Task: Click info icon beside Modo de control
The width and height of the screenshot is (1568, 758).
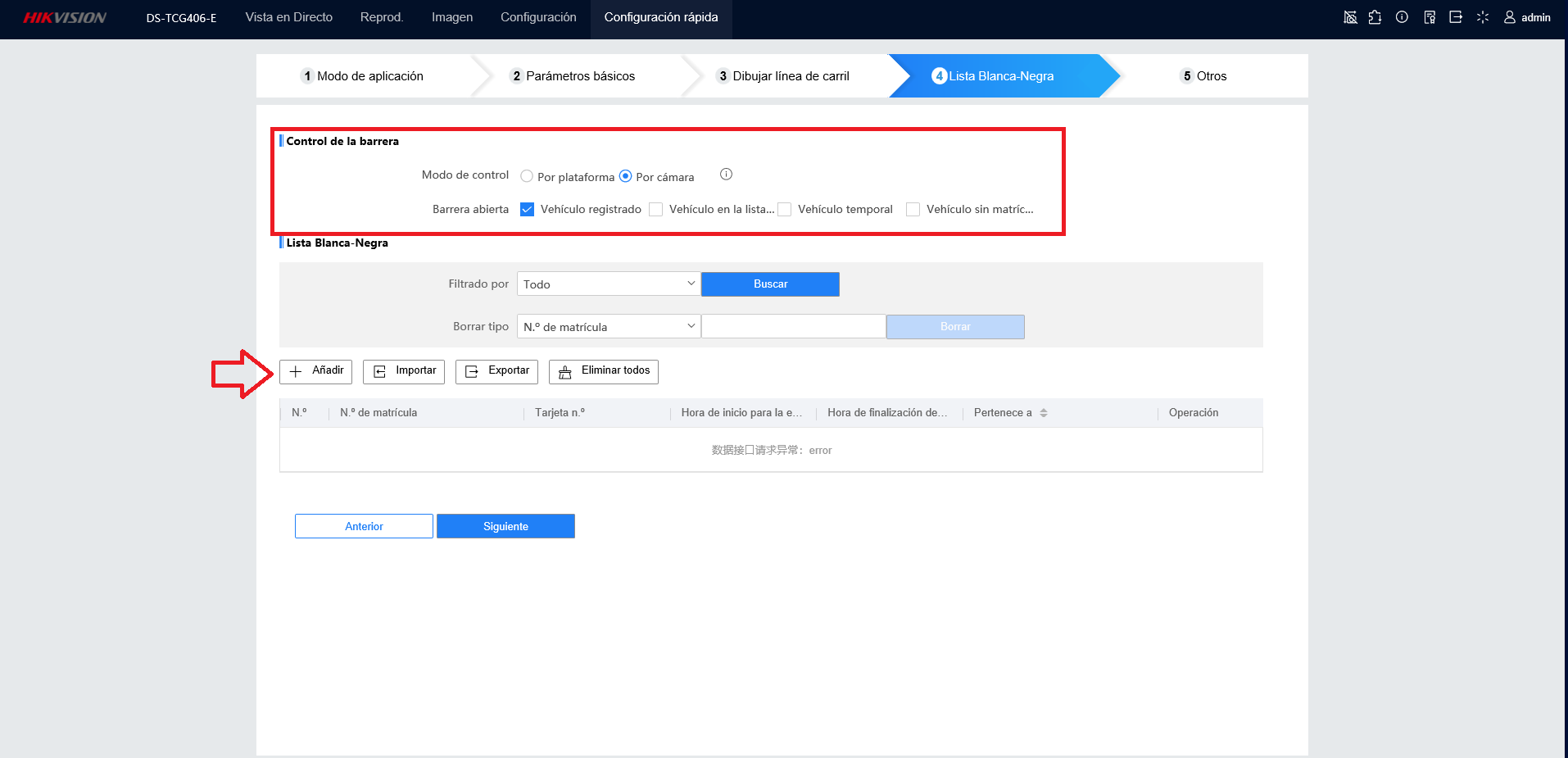Action: coord(726,175)
